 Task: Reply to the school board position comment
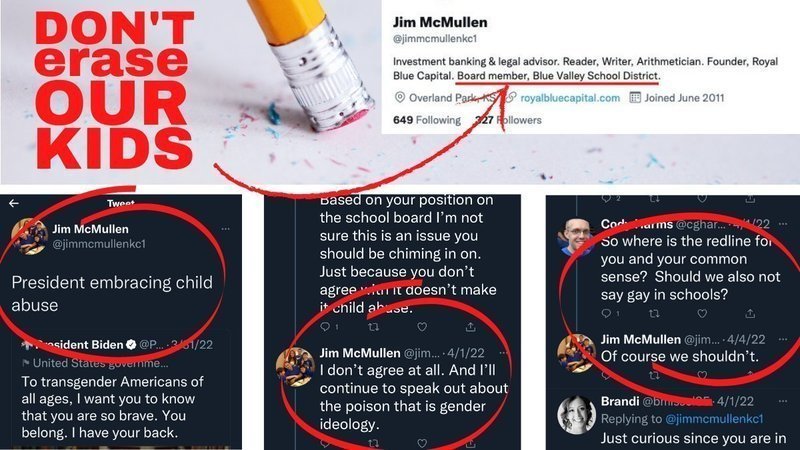coord(326,327)
